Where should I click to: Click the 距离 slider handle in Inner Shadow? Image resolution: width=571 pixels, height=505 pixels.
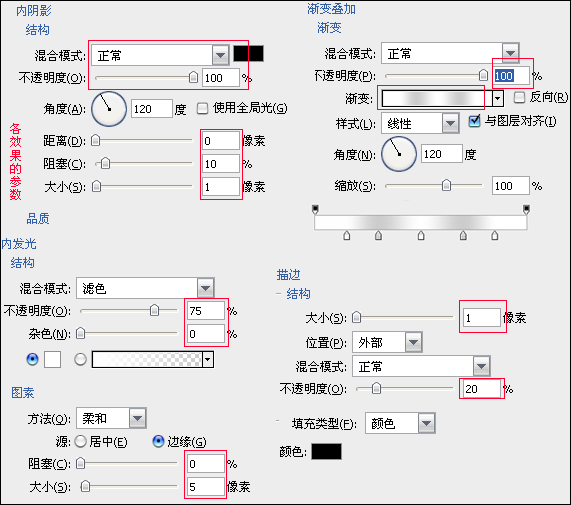[95, 140]
